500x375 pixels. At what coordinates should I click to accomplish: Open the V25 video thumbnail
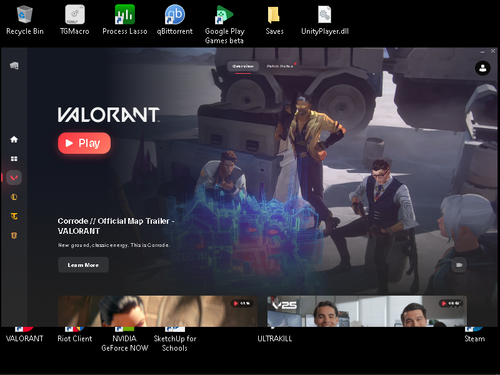pyautogui.click(x=367, y=311)
